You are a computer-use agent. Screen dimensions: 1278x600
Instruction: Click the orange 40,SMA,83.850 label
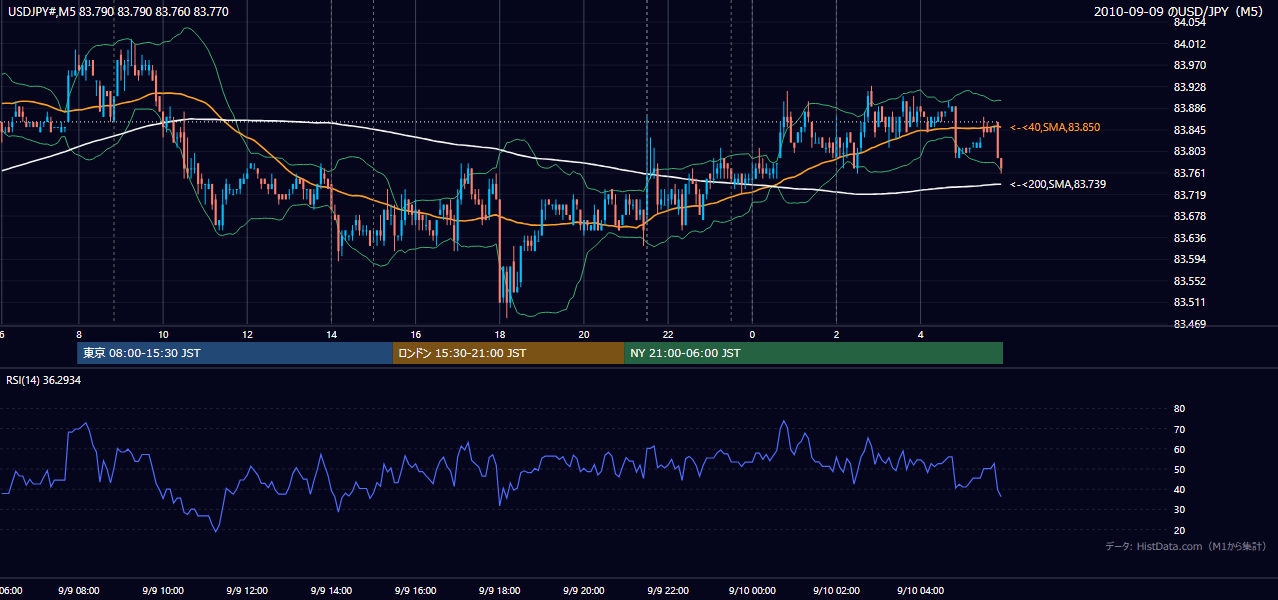[x=1054, y=128]
